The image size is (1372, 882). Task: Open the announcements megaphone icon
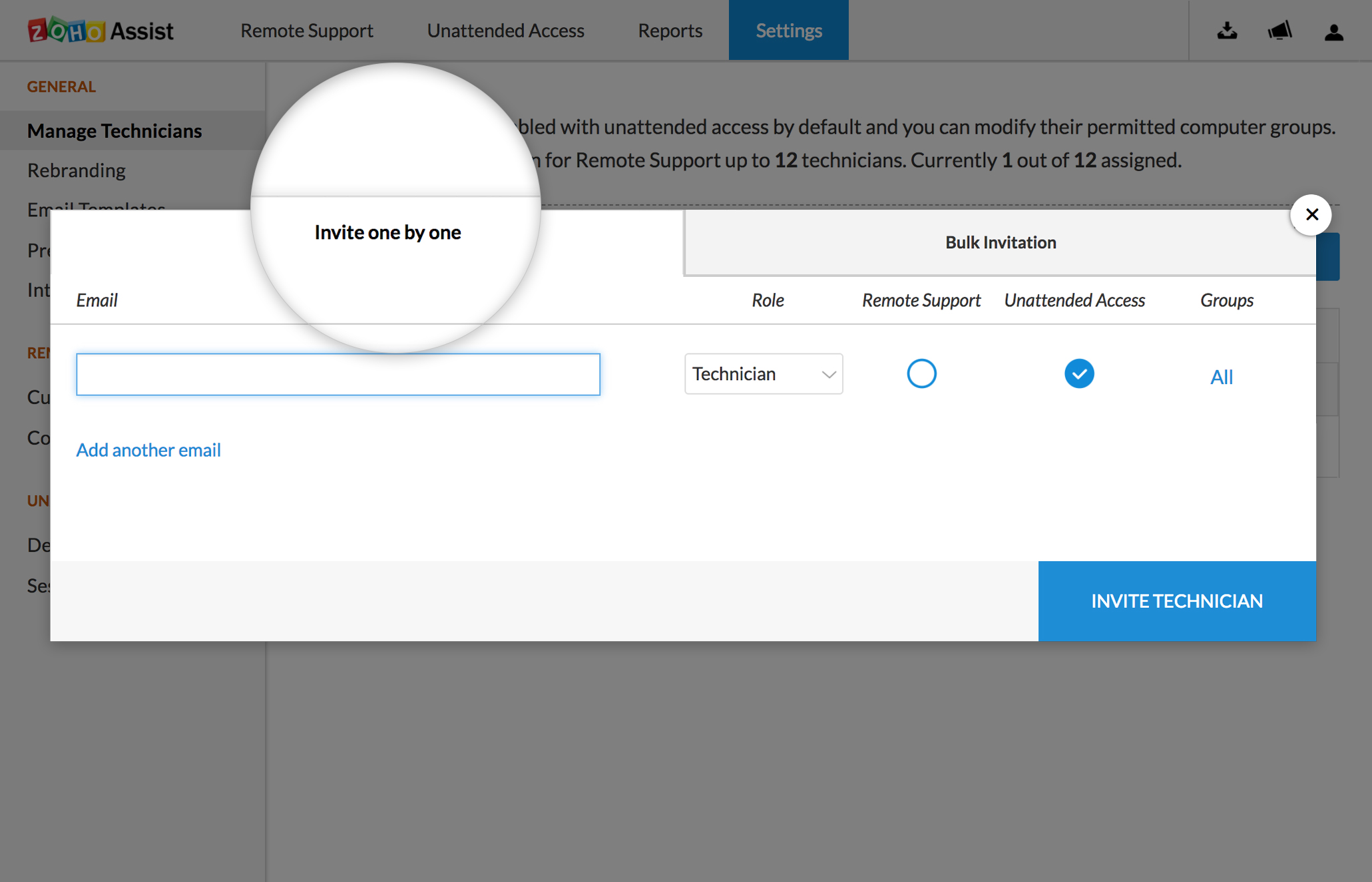tap(1279, 31)
